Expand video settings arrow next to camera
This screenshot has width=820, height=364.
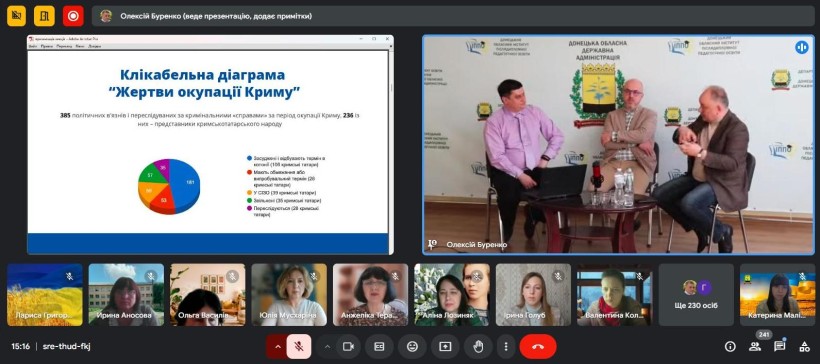(x=327, y=347)
